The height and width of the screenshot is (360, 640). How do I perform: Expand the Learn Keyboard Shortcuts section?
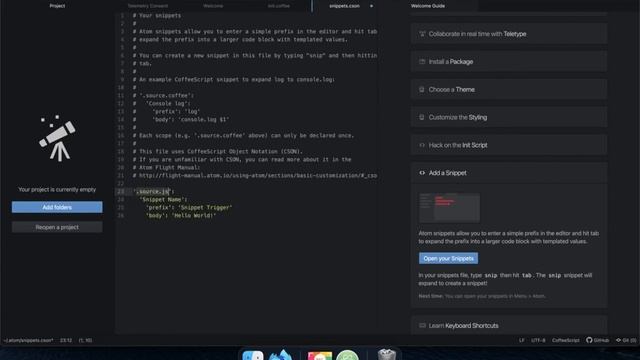[509, 325]
